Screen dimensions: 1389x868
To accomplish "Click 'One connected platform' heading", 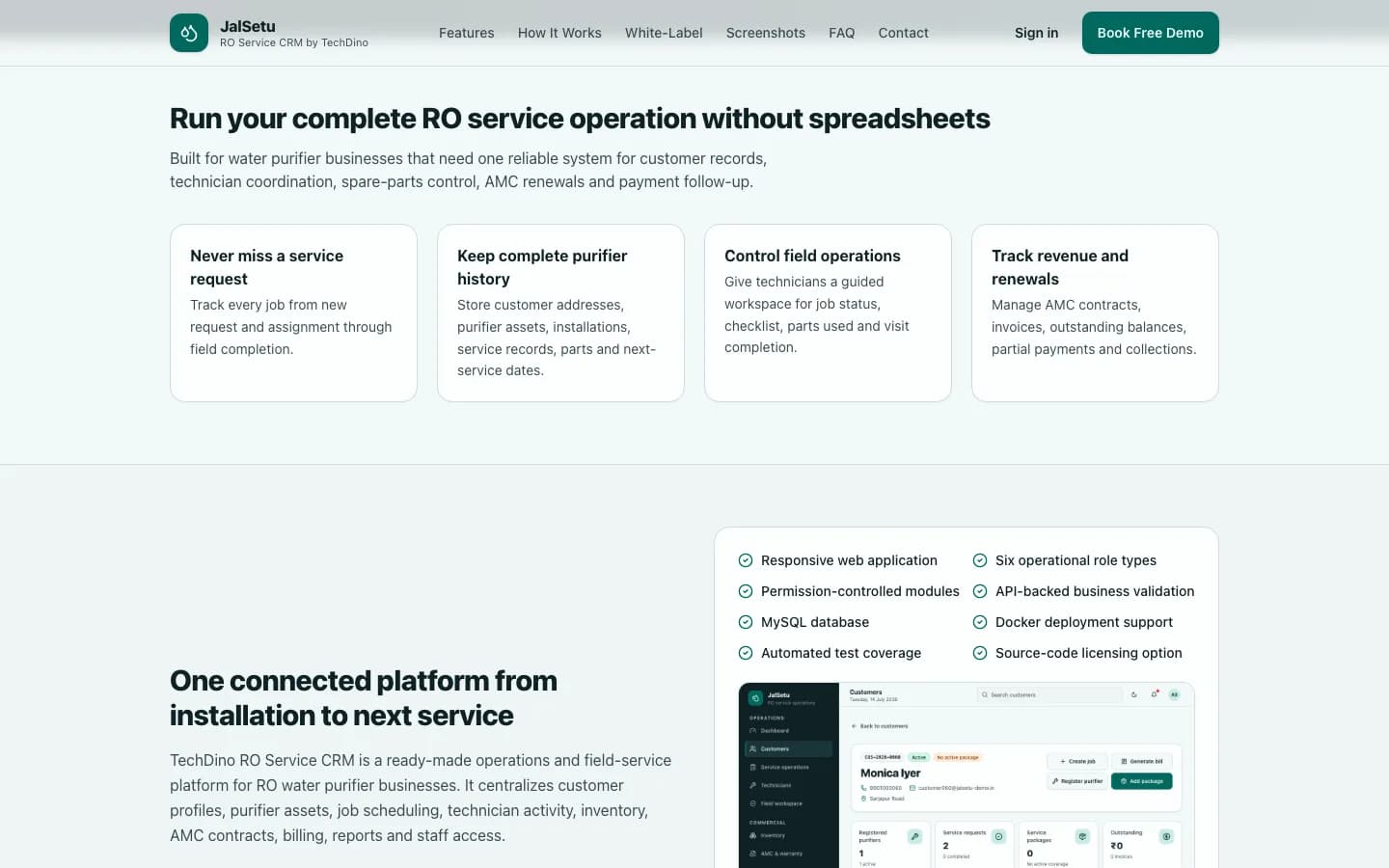I will [364, 698].
